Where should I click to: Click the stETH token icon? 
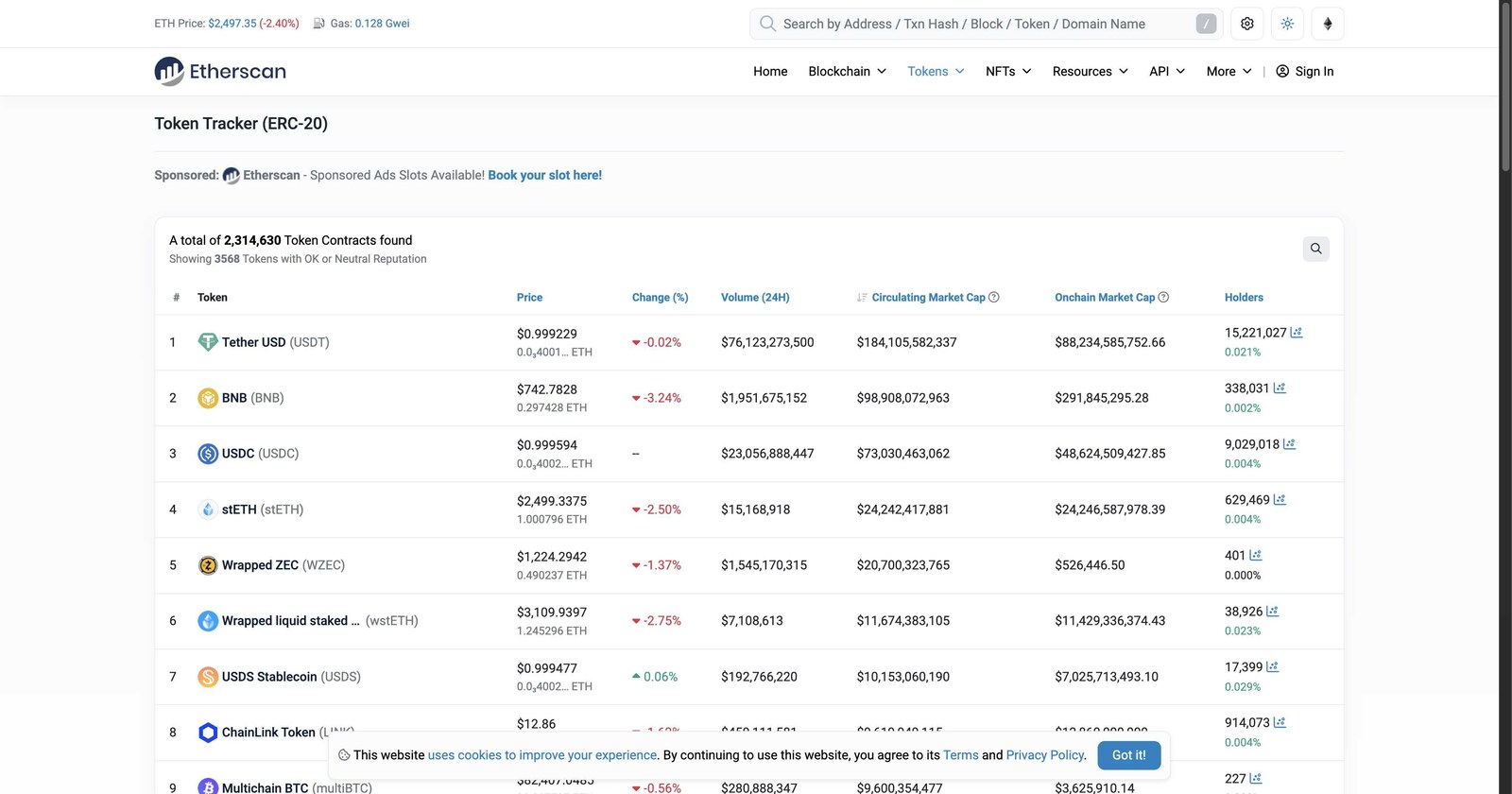pos(208,509)
